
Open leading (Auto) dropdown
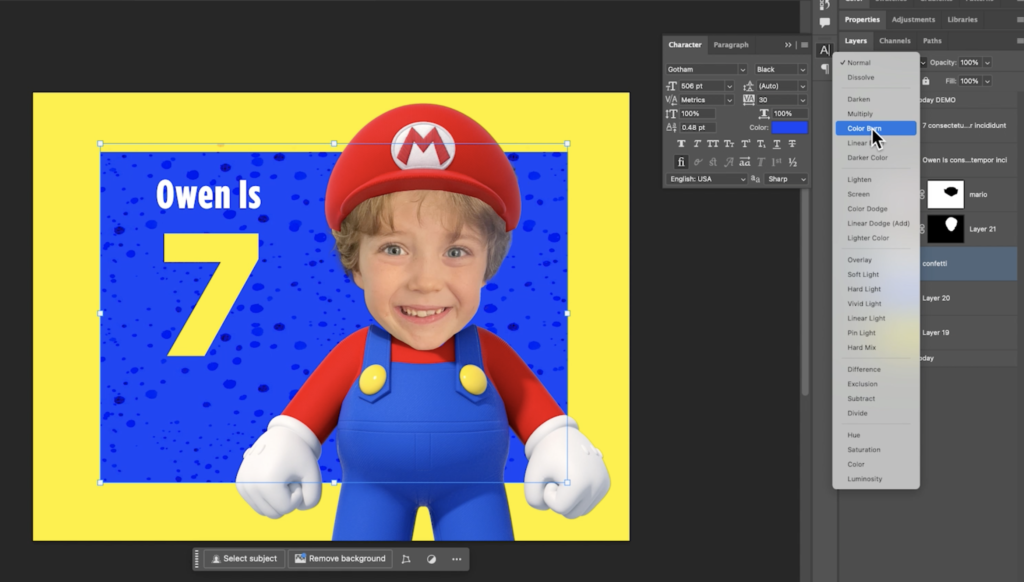(803, 86)
